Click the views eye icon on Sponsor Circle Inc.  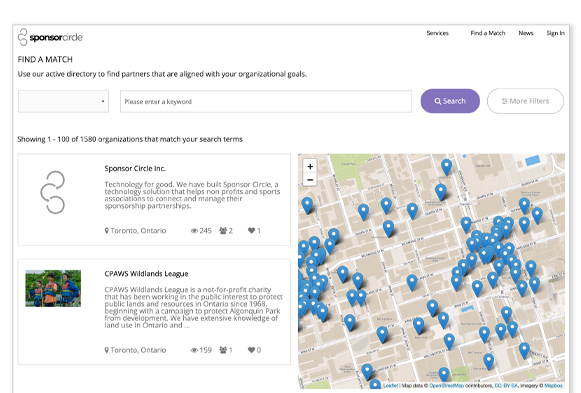[x=194, y=231]
